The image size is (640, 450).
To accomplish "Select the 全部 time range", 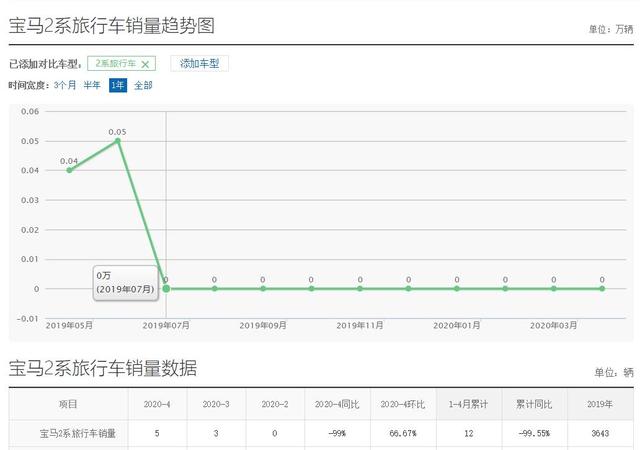I will point(143,85).
